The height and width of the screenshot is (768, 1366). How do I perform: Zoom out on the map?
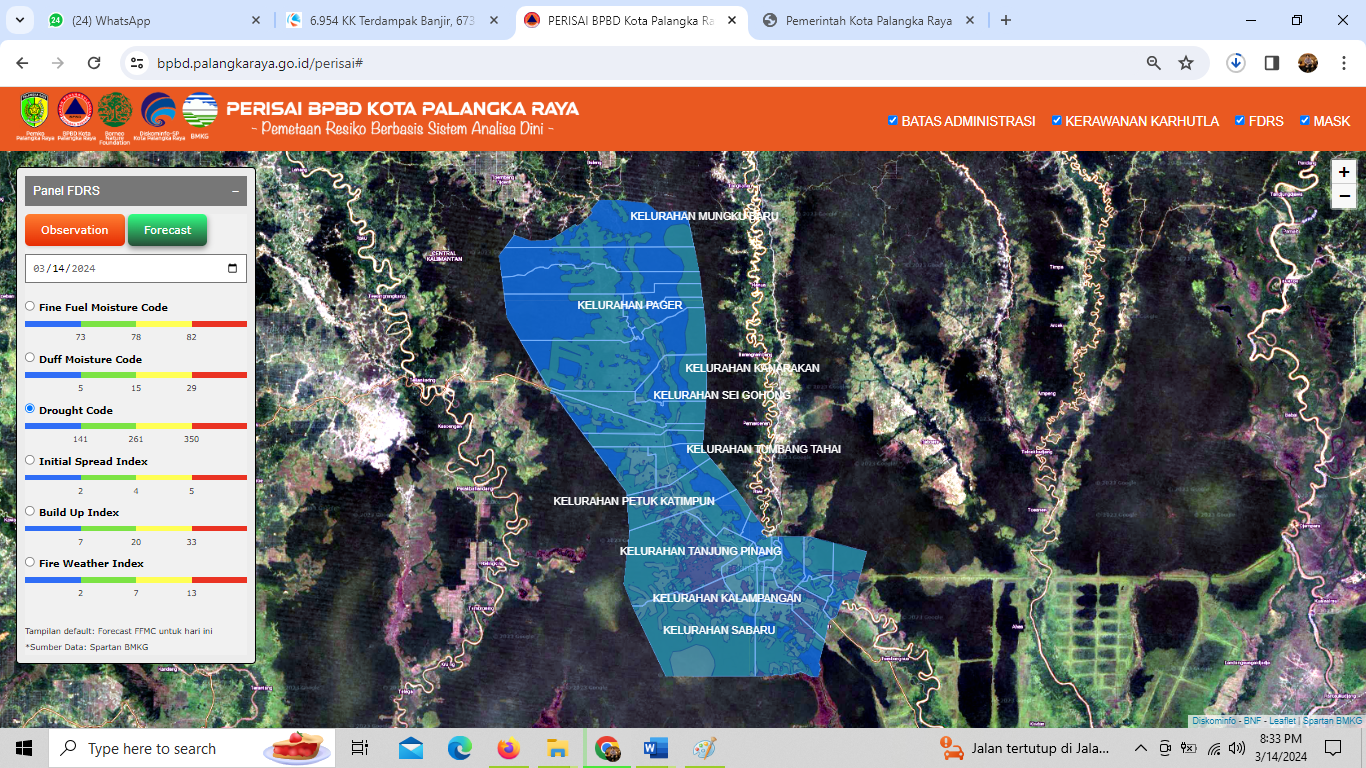tap(1343, 197)
